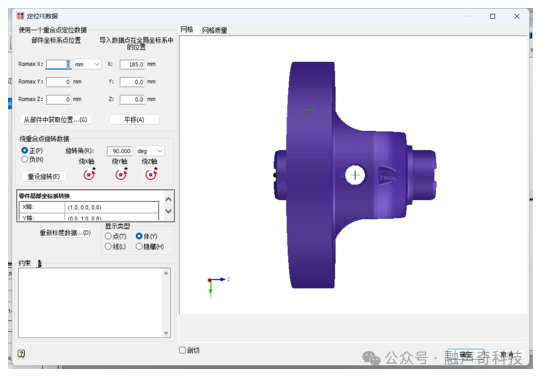This screenshot has height=380, width=541.
Task: Click rotate about Z axis icon
Action: pyautogui.click(x=150, y=175)
